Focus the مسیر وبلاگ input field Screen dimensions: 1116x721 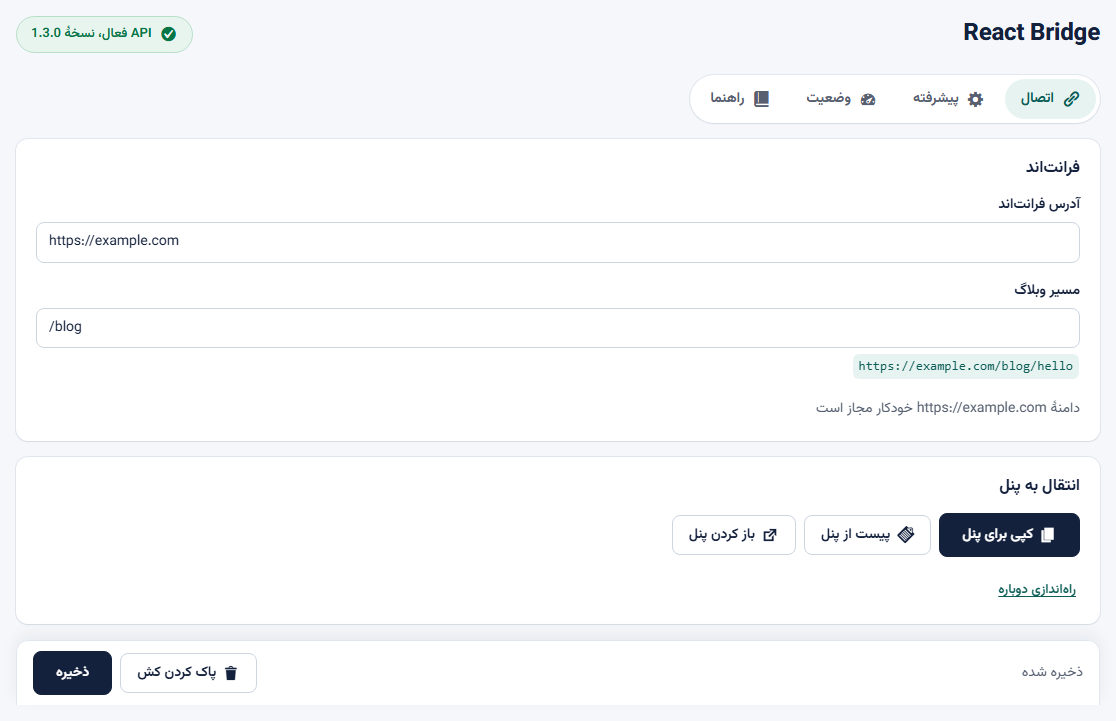(558, 328)
